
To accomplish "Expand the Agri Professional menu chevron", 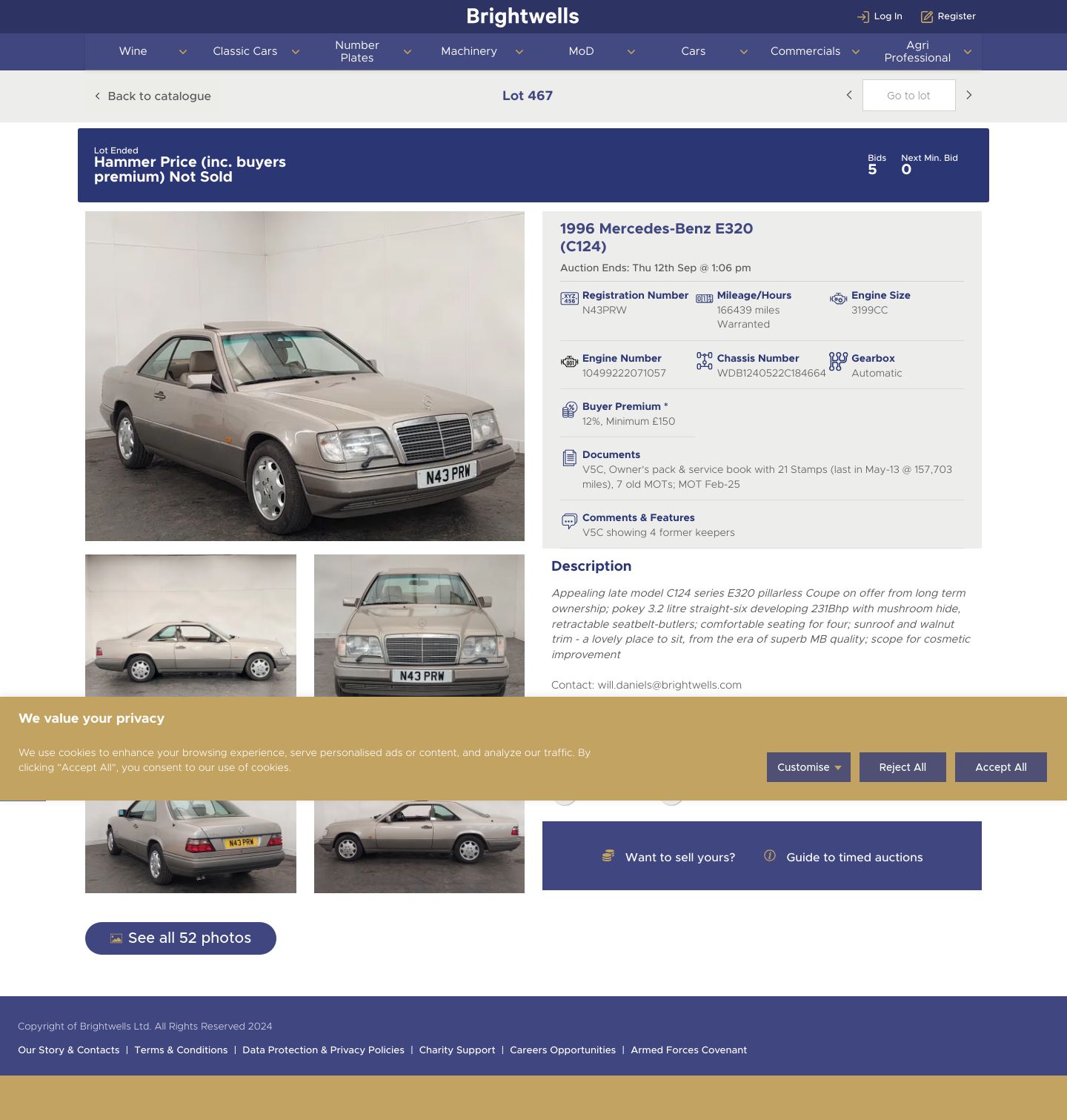I will (968, 52).
